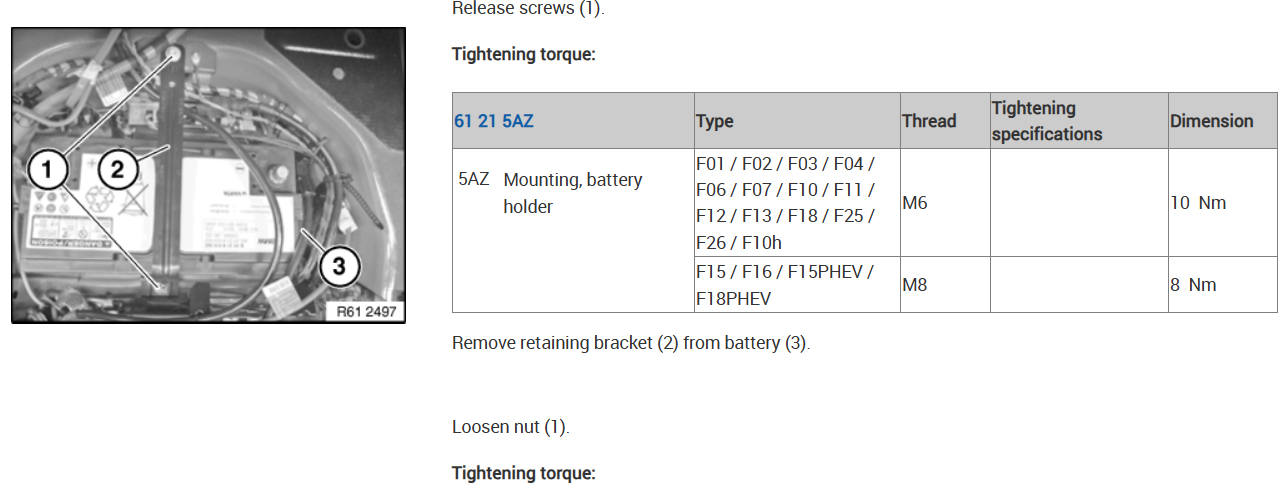Image resolution: width=1287 pixels, height=495 pixels.
Task: Click the Loosen nut (1) instruction text
Action: coord(511,427)
